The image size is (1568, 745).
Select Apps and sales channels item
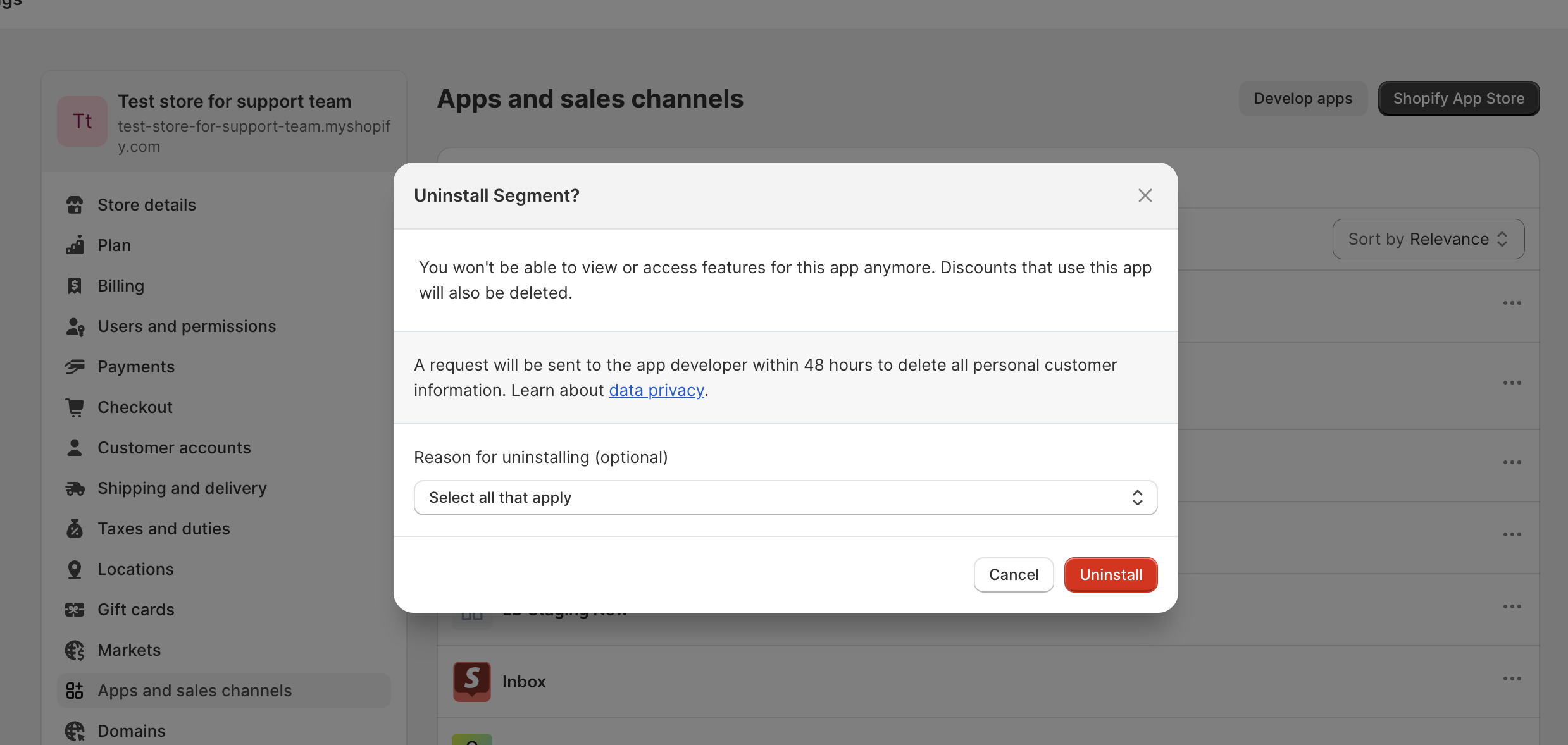click(224, 691)
